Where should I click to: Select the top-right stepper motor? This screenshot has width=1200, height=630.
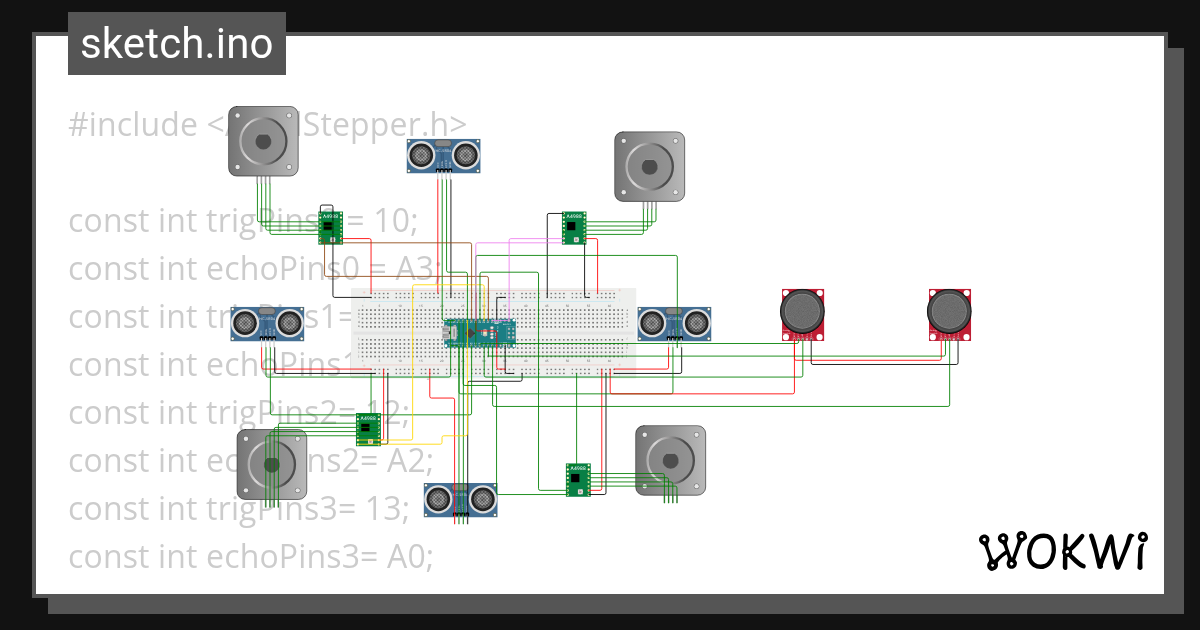click(651, 164)
